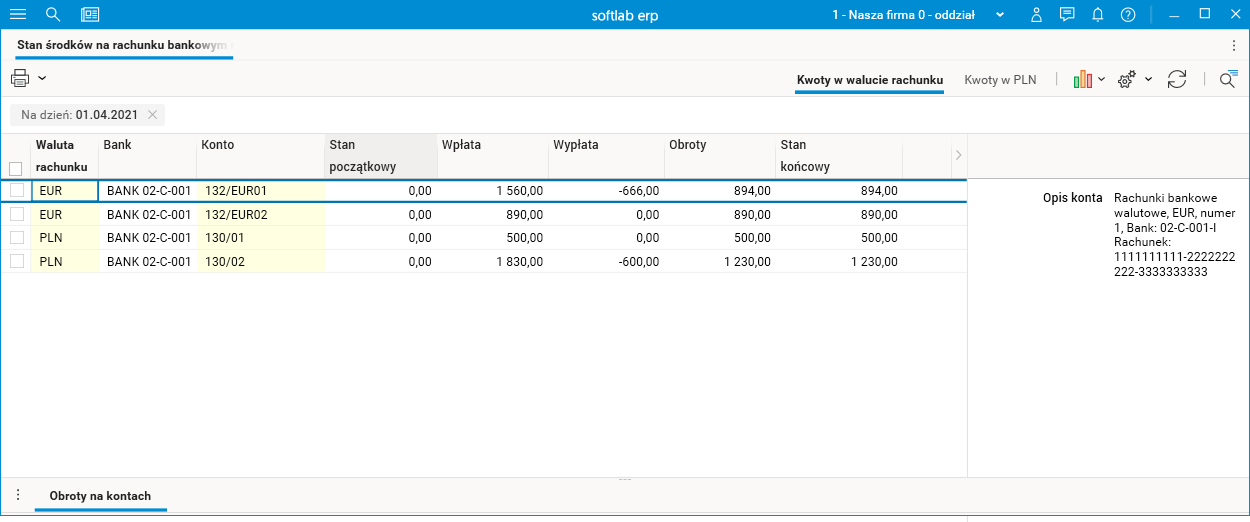Expand the printer options dropdown arrow
Viewport: 1250px width, 522px height.
pos(42,78)
